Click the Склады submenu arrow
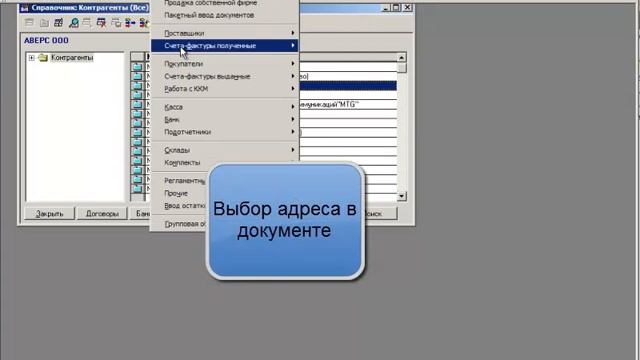The width and height of the screenshot is (640, 360). pyautogui.click(x=293, y=150)
